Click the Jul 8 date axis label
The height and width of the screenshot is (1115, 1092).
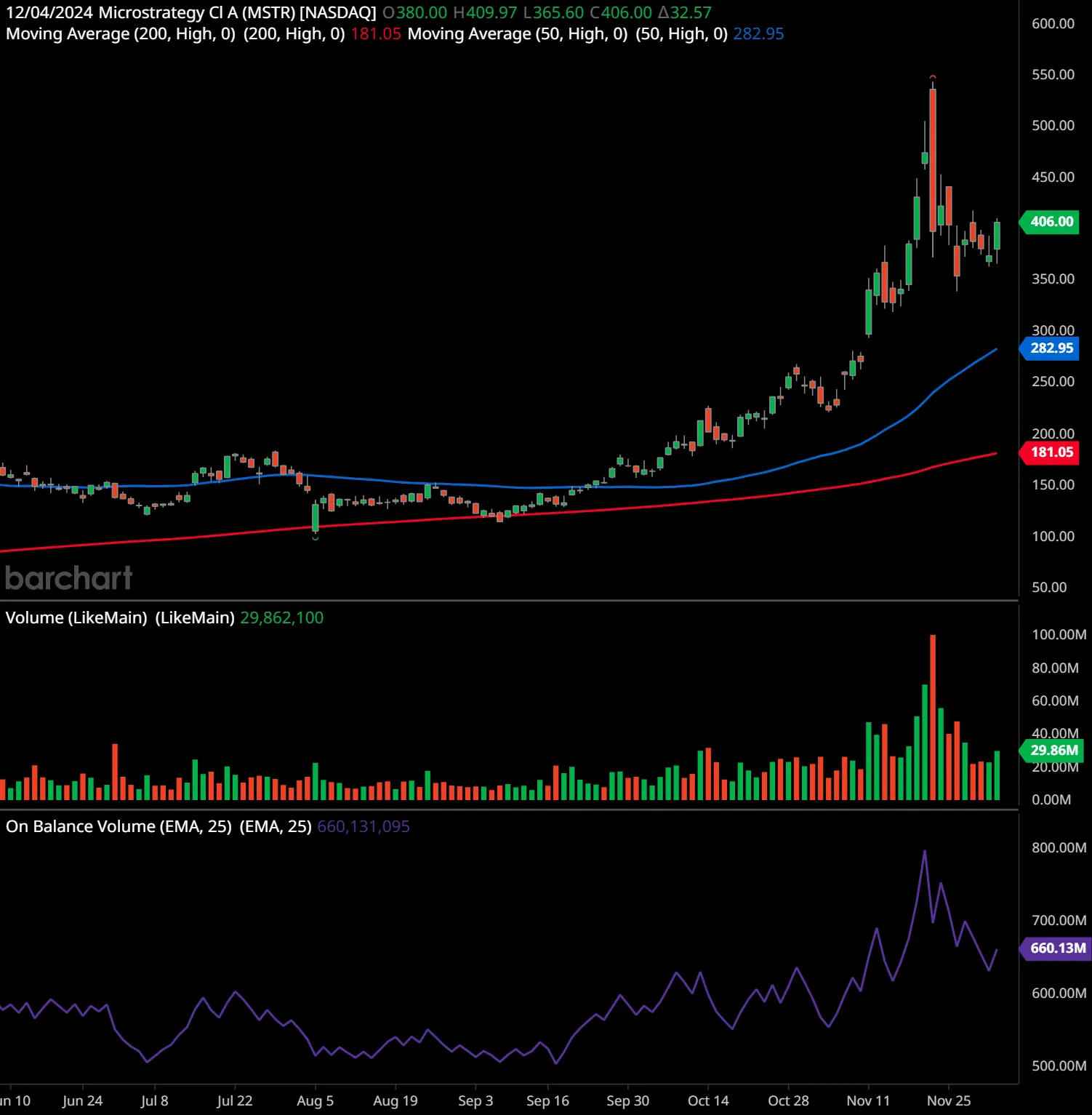[x=154, y=1100]
